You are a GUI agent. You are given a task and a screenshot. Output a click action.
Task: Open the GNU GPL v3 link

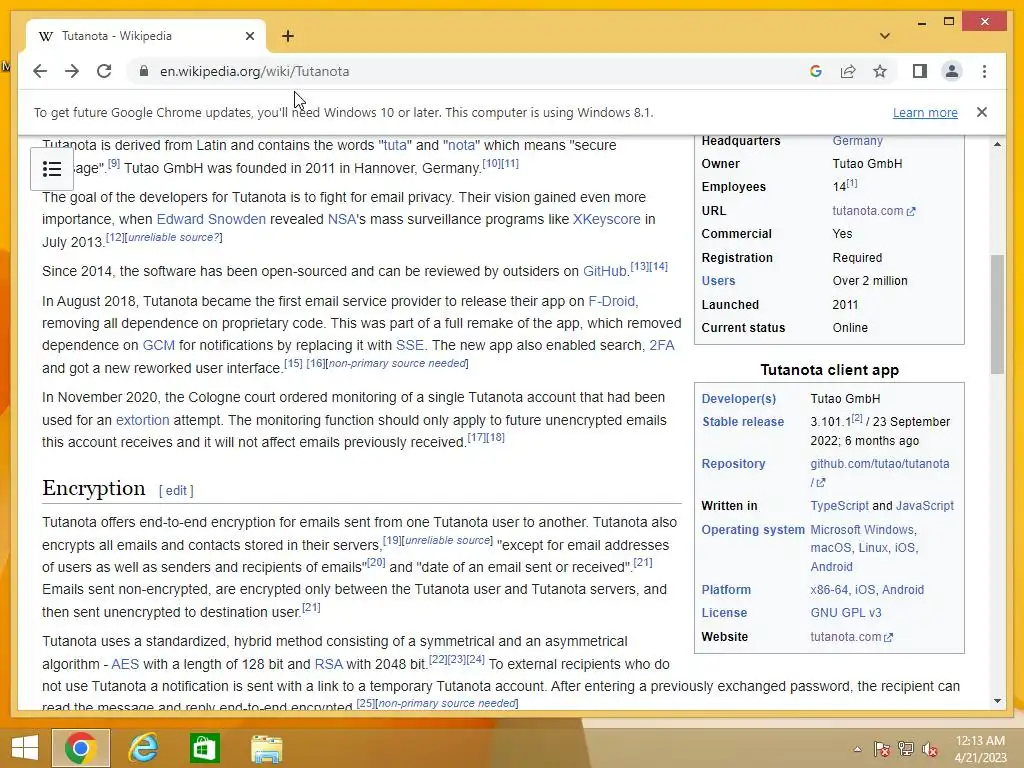(846, 613)
